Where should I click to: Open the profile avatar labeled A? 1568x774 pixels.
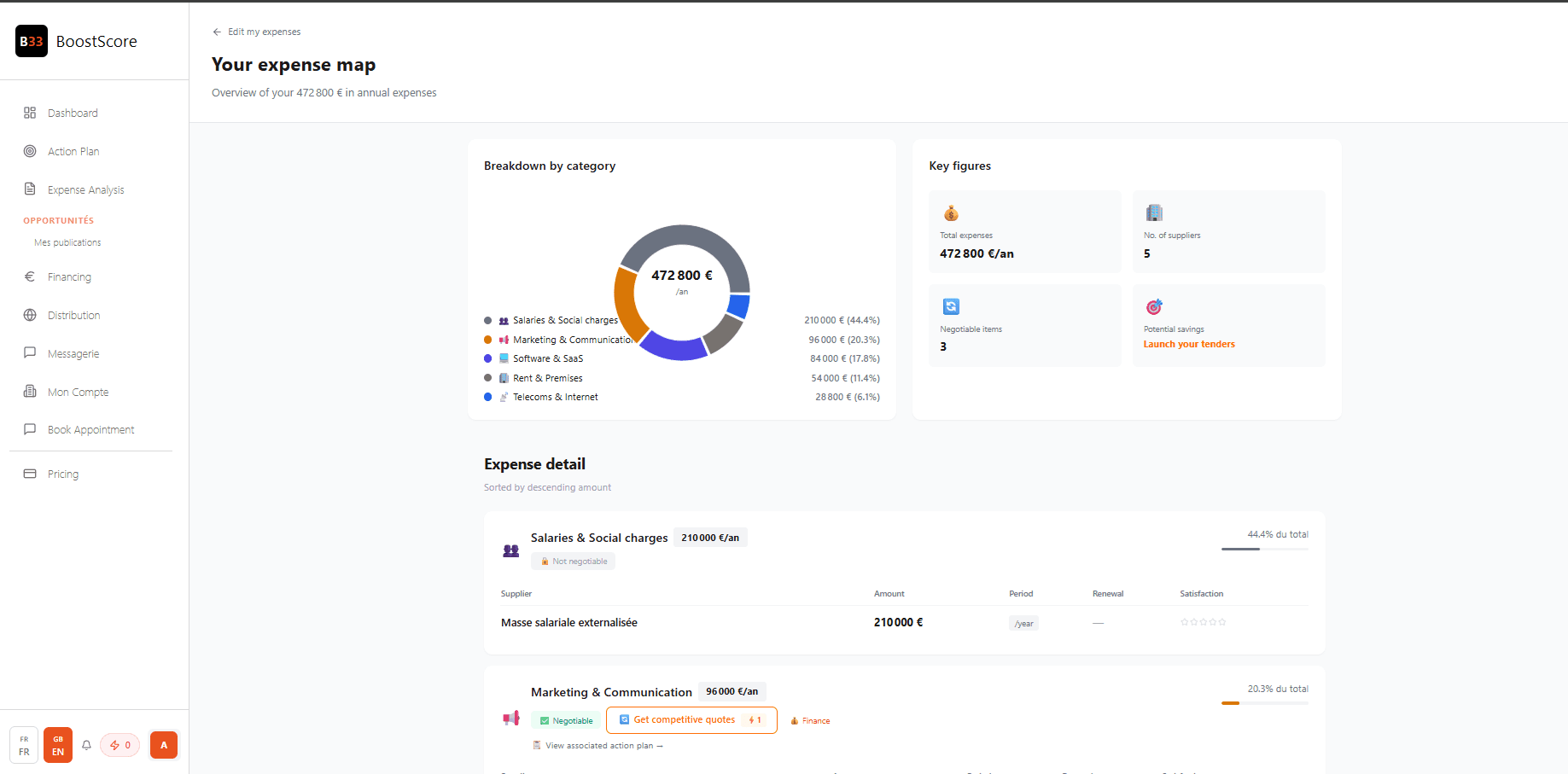163,745
